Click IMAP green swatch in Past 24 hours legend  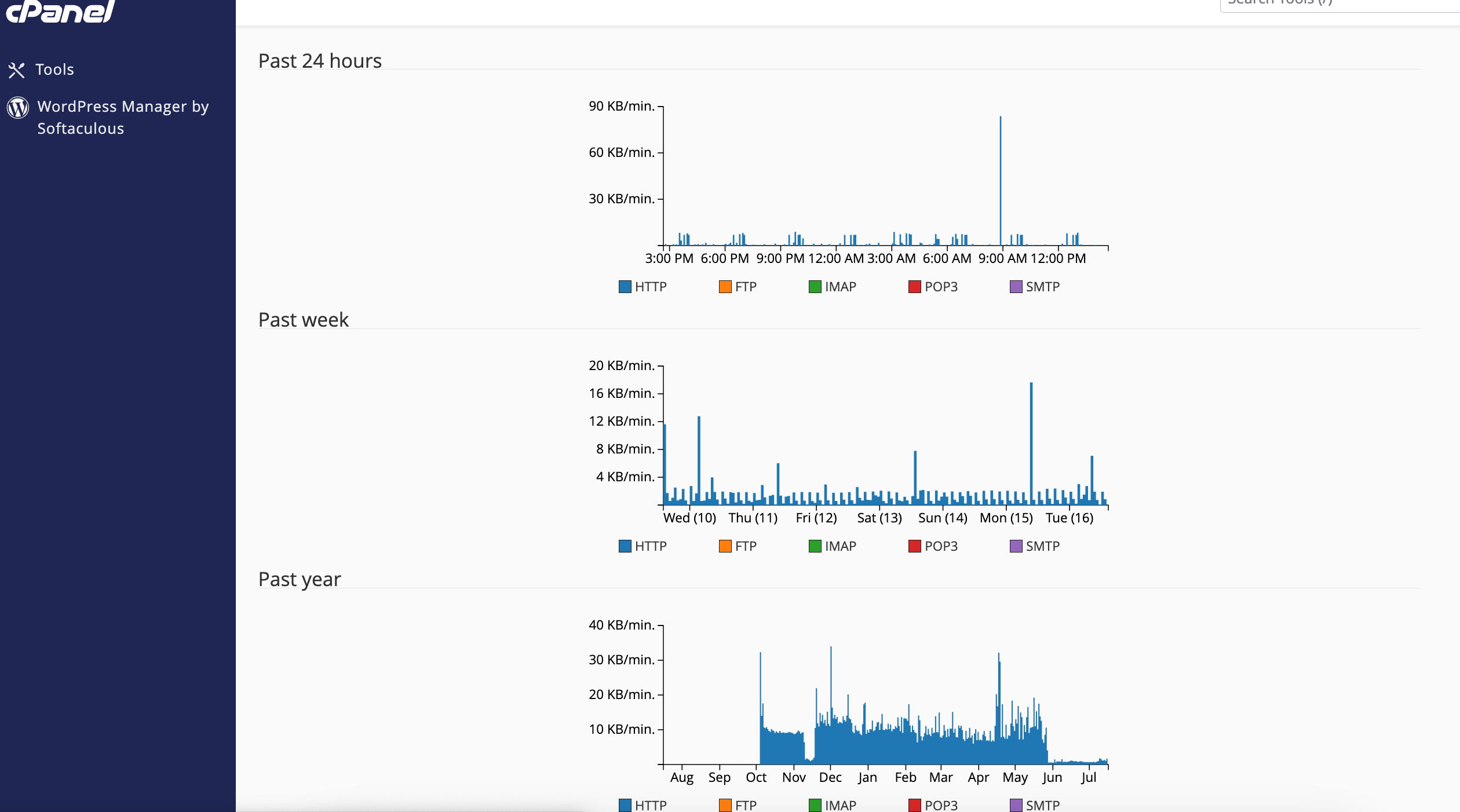[x=815, y=287]
